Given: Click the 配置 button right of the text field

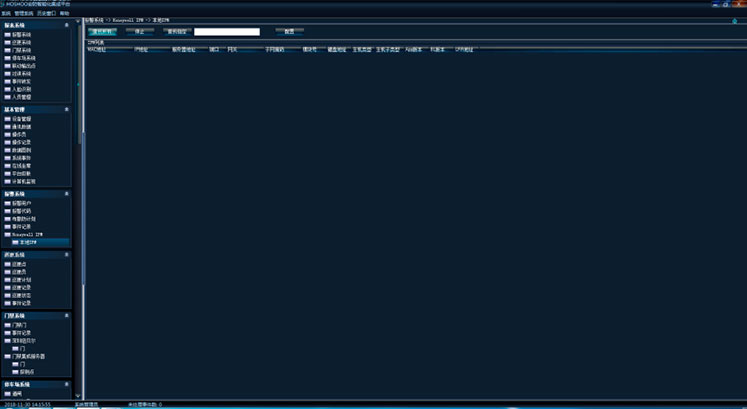Looking at the screenshot, I should pos(290,32).
